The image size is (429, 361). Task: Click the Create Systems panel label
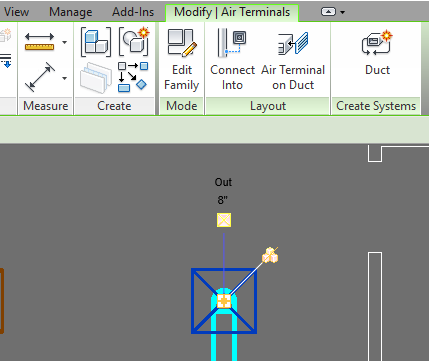[x=376, y=106]
